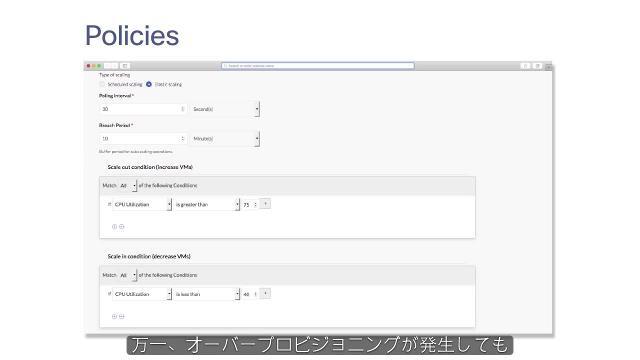Open the Second(s) unit dropdown

pos(225,109)
